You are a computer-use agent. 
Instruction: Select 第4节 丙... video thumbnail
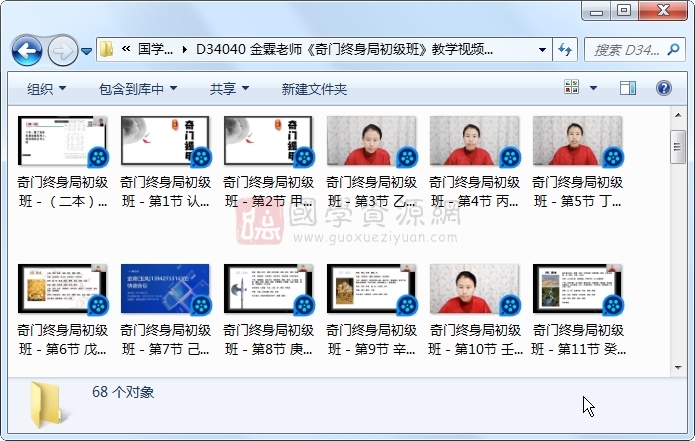(x=474, y=140)
